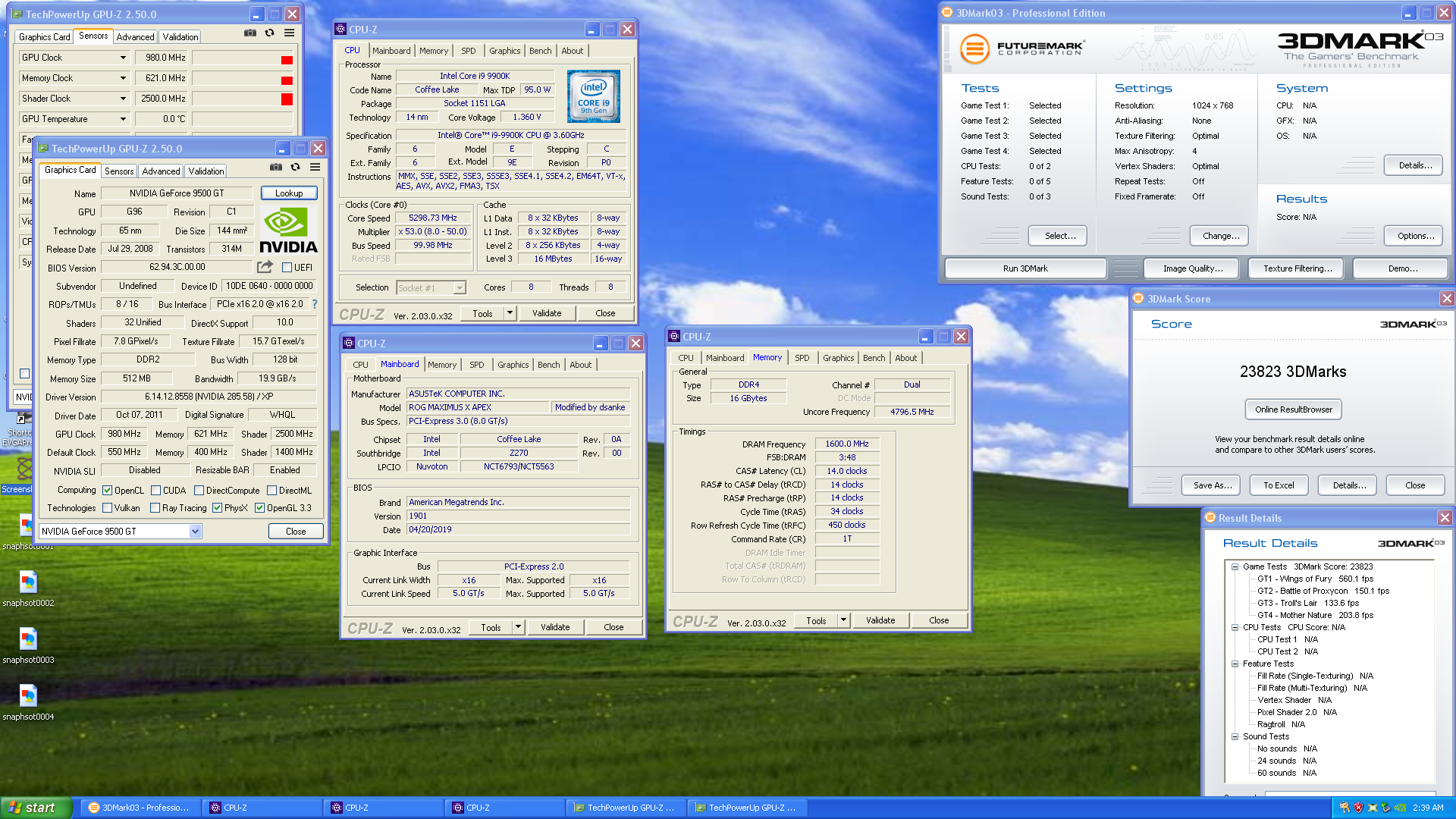Screen dimensions: 1456x819
Task: Click the Result Details window title icon
Action: (x=1210, y=518)
